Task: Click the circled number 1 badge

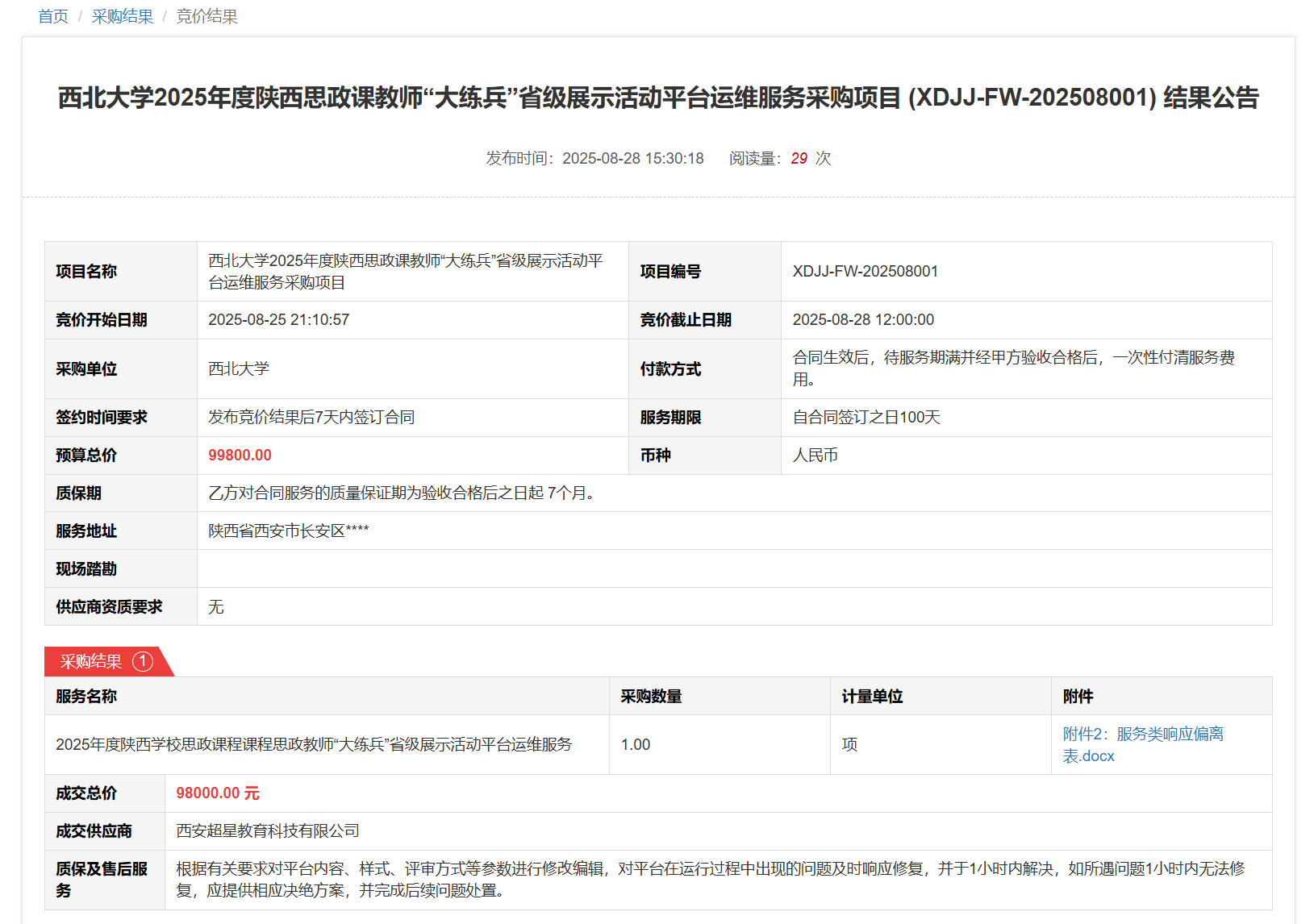Action: coord(143,661)
